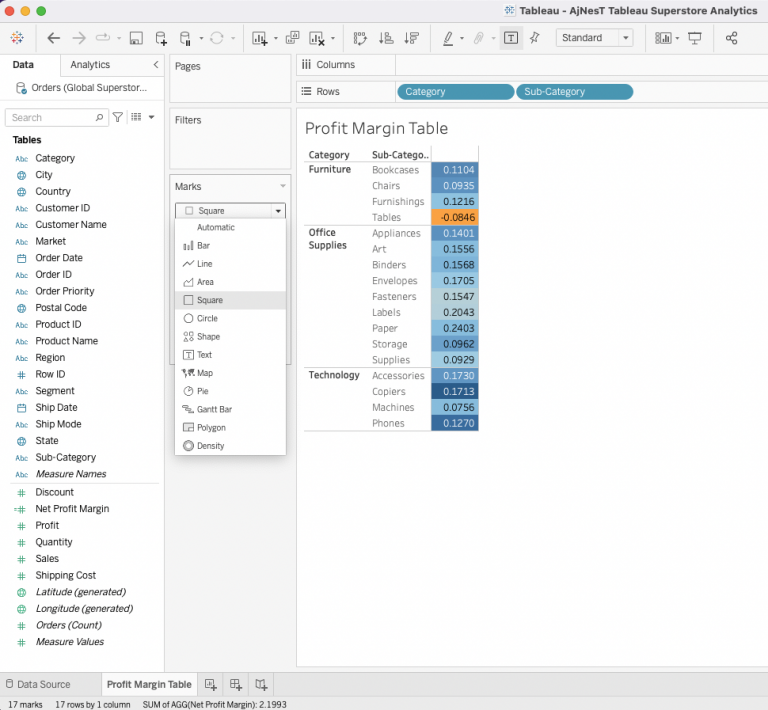
Task: Toggle presentation mode icon
Action: click(695, 38)
